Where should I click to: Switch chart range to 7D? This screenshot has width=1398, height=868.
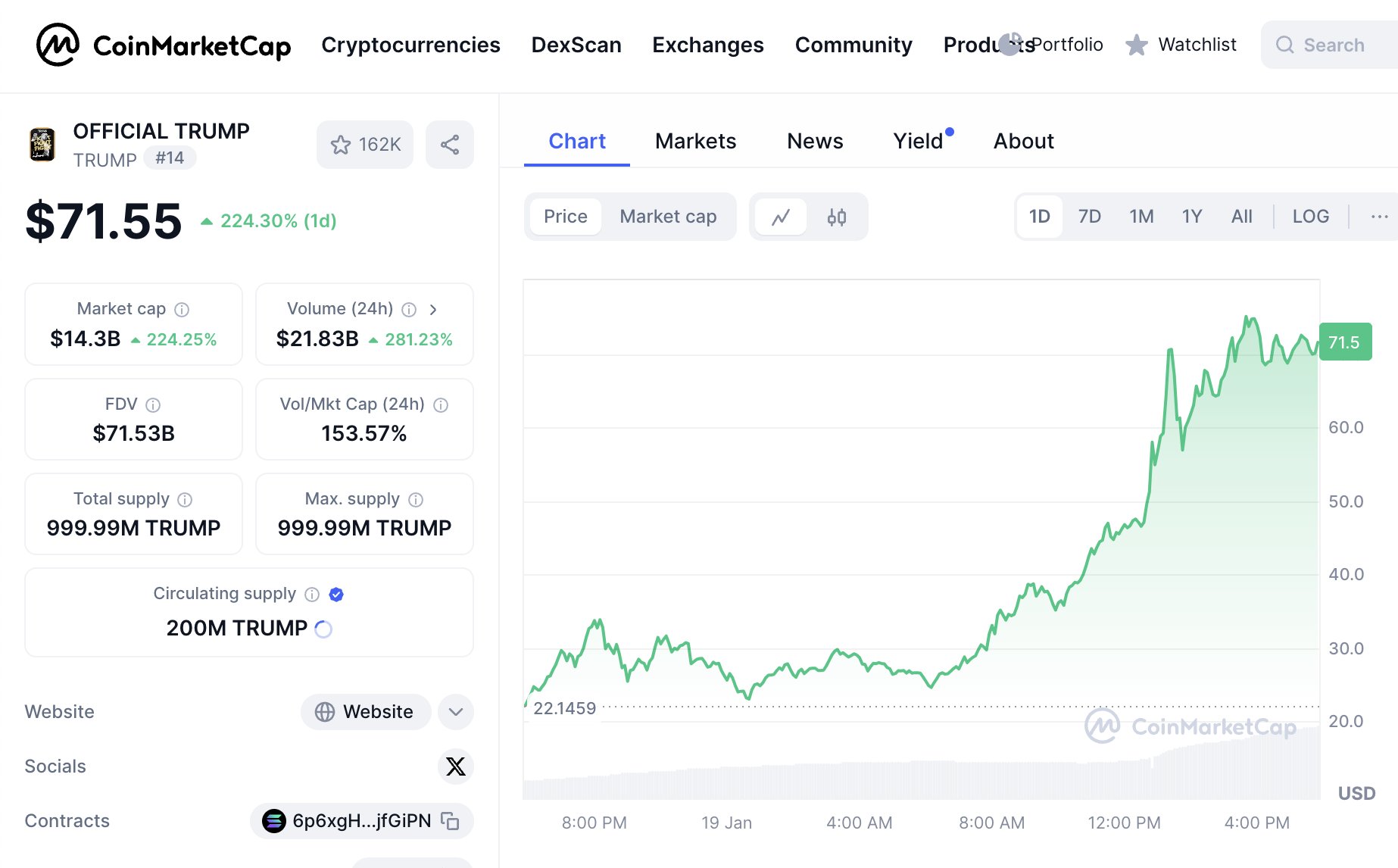point(1089,217)
